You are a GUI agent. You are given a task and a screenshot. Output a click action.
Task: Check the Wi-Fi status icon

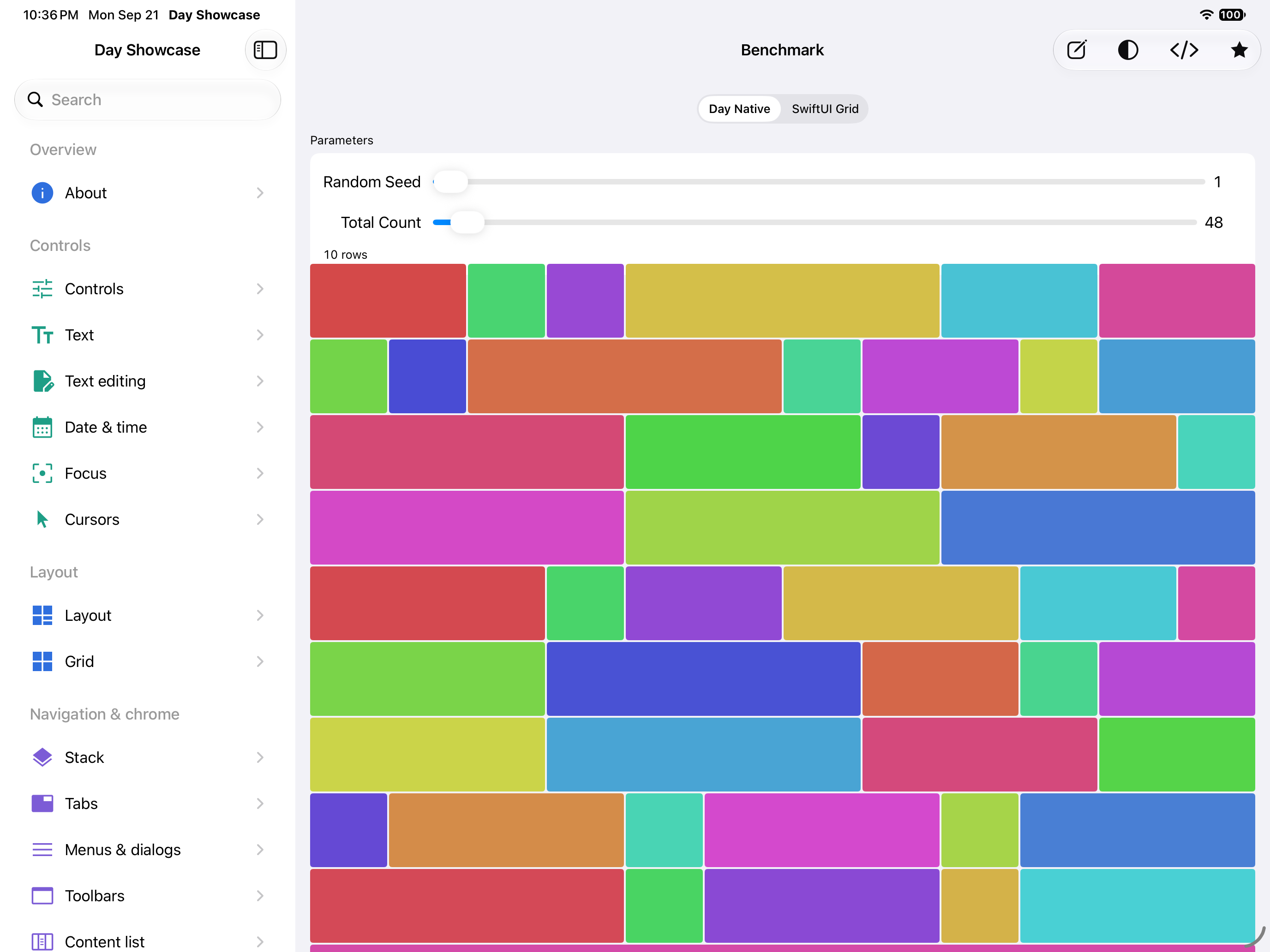tap(1206, 15)
